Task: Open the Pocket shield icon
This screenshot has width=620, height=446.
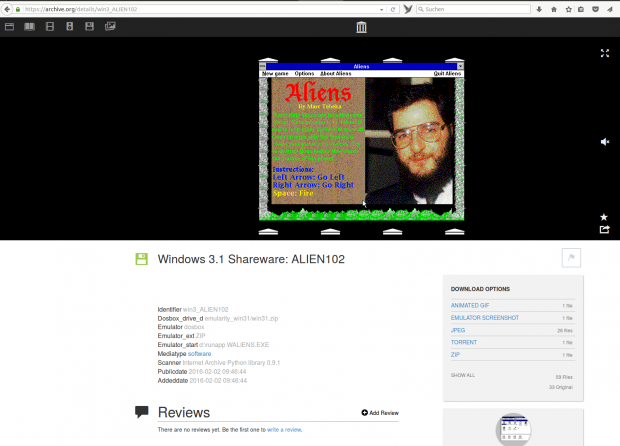Action: 595,9
